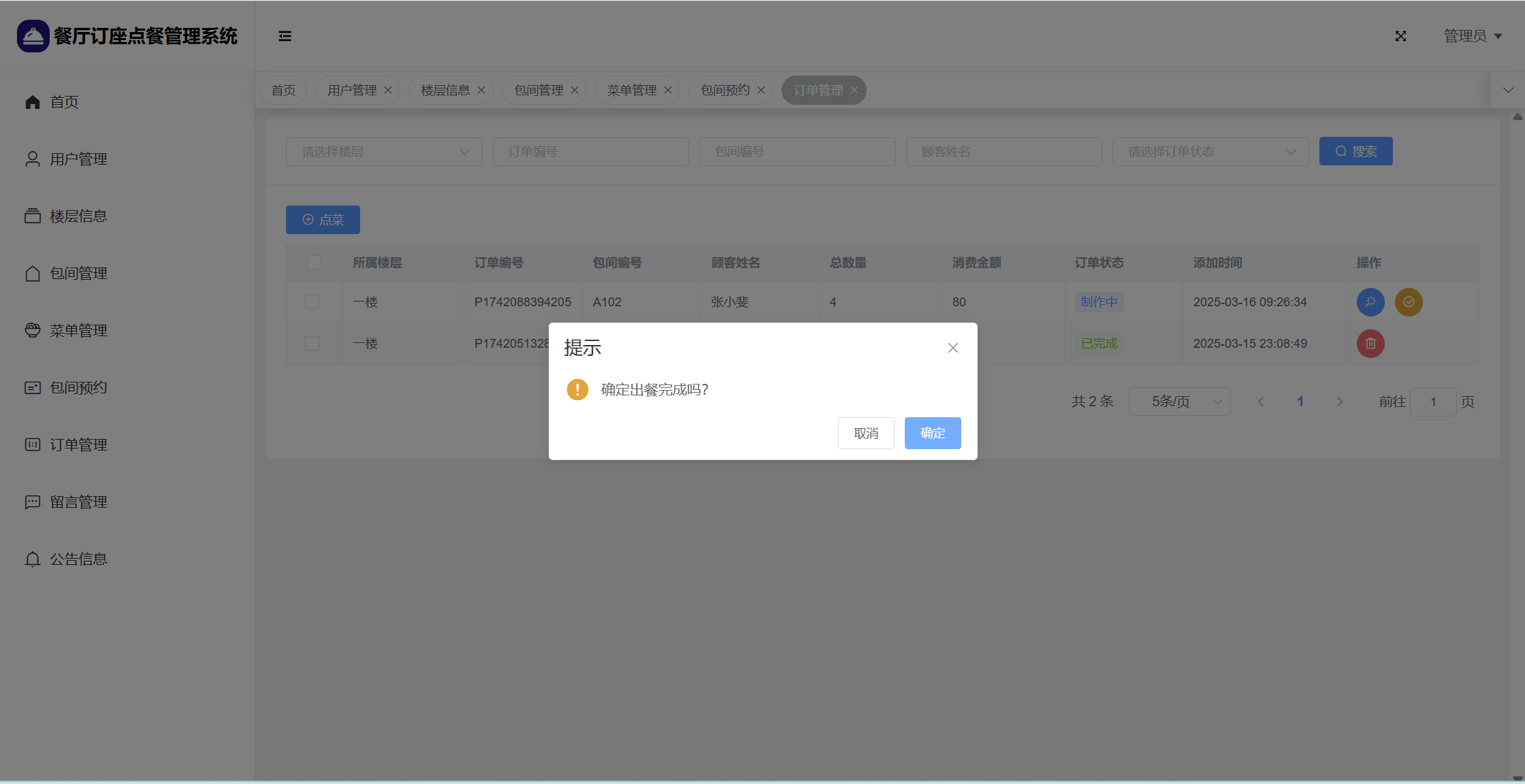This screenshot has height=784, width=1525.
Task: Click the red delete icon for completed order
Action: [1370, 344]
